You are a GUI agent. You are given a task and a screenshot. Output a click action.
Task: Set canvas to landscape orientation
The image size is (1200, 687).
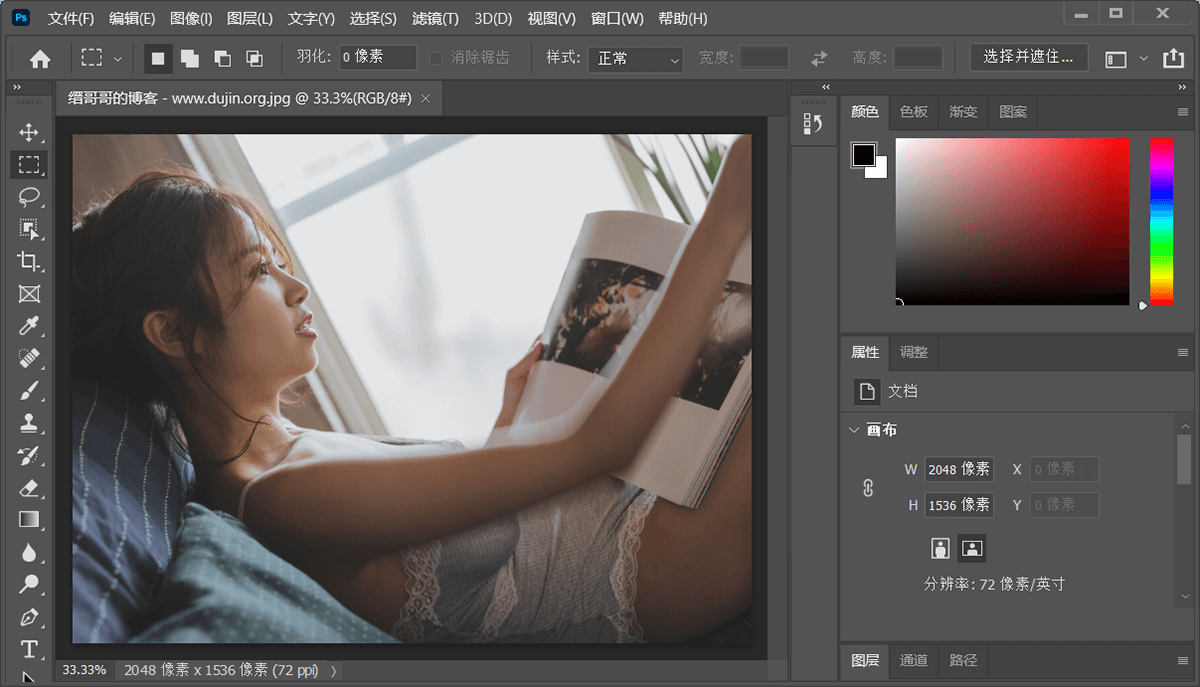tap(971, 547)
